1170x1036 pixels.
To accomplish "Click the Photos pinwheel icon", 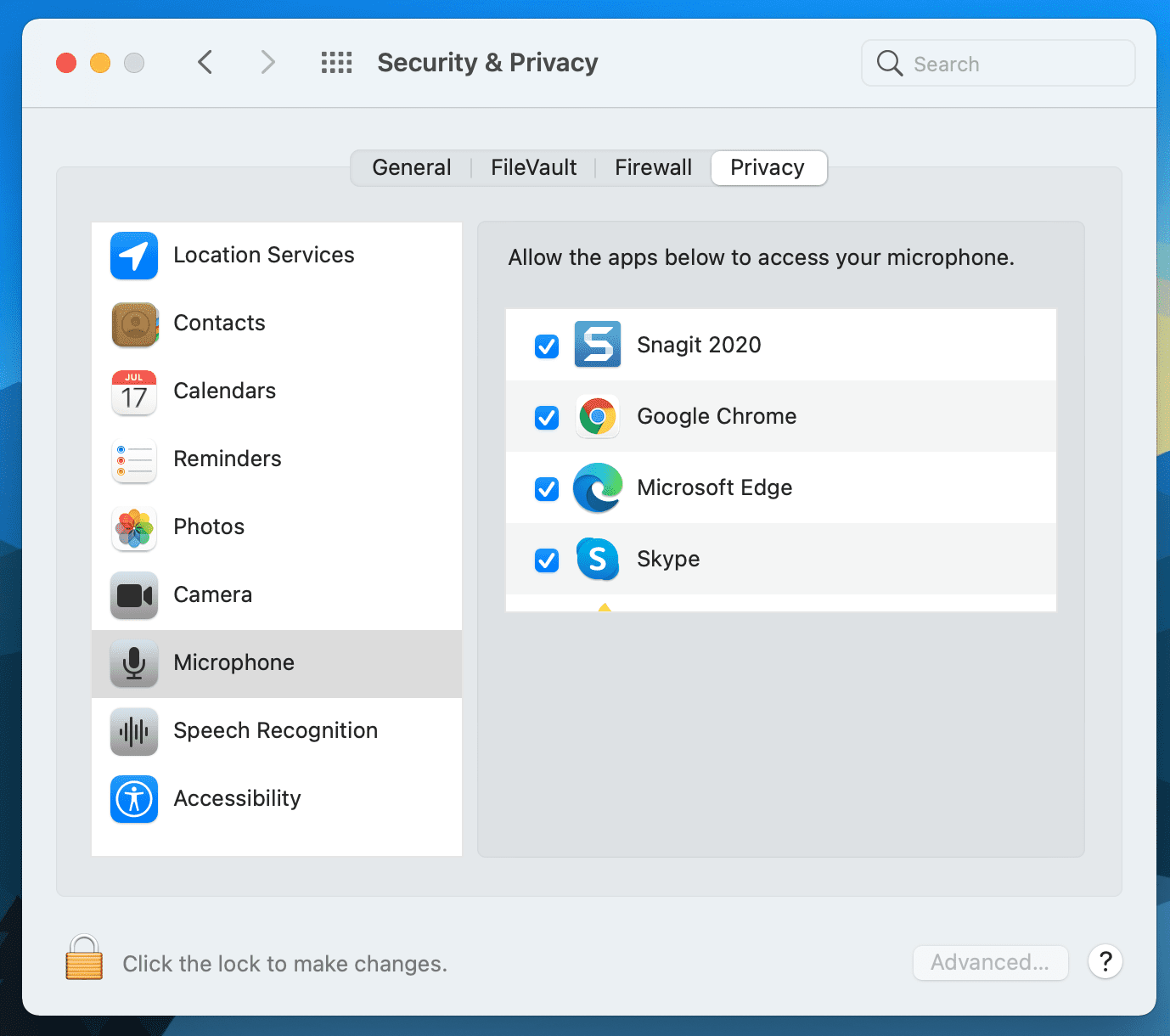I will [134, 527].
